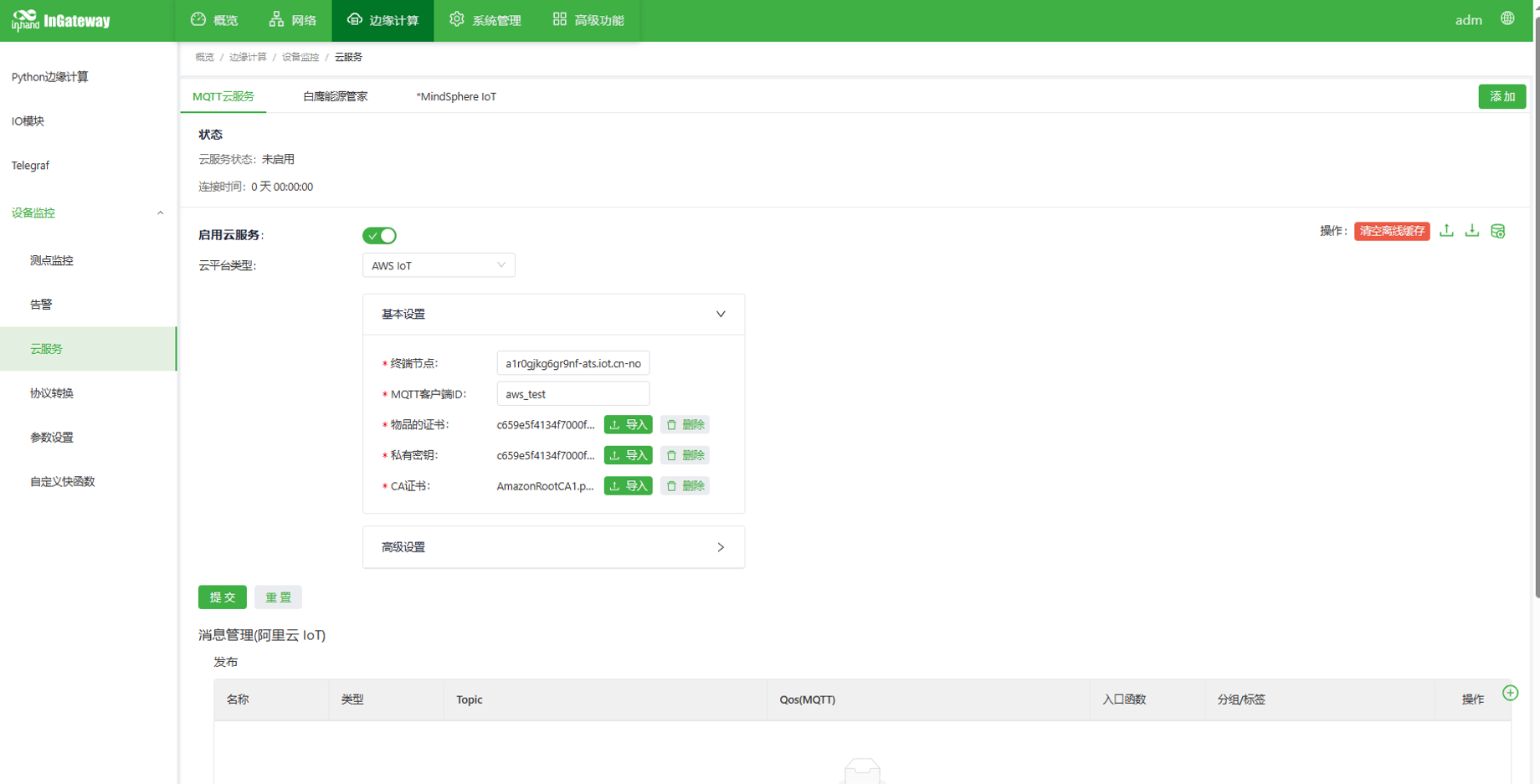Image resolution: width=1540 pixels, height=784 pixels.
Task: Click the upload icon beside clear cache
Action: (1446, 231)
